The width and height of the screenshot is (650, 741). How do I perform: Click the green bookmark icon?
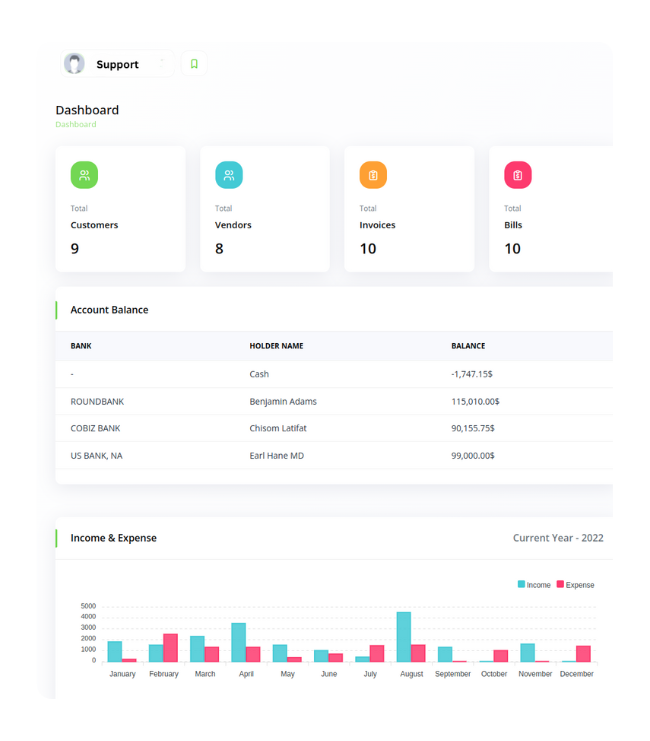pos(194,64)
